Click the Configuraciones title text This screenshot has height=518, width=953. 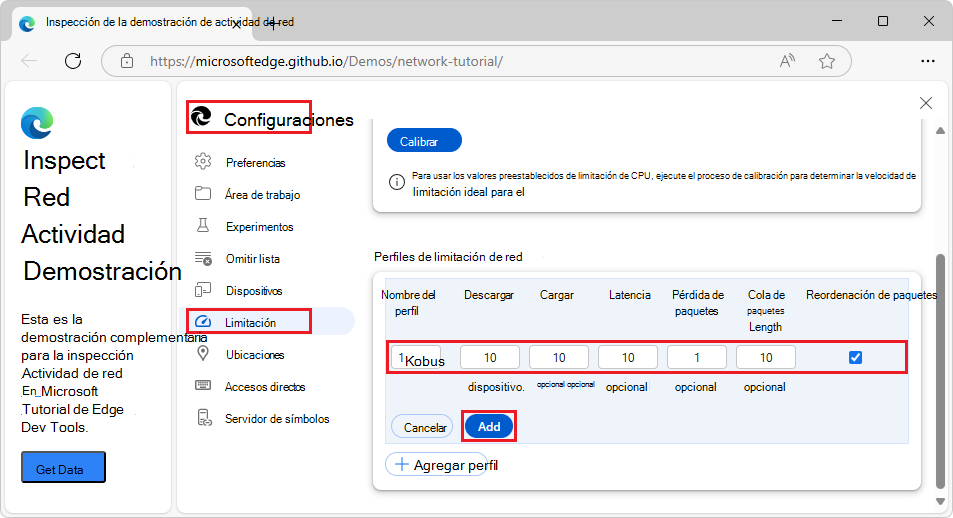289,120
